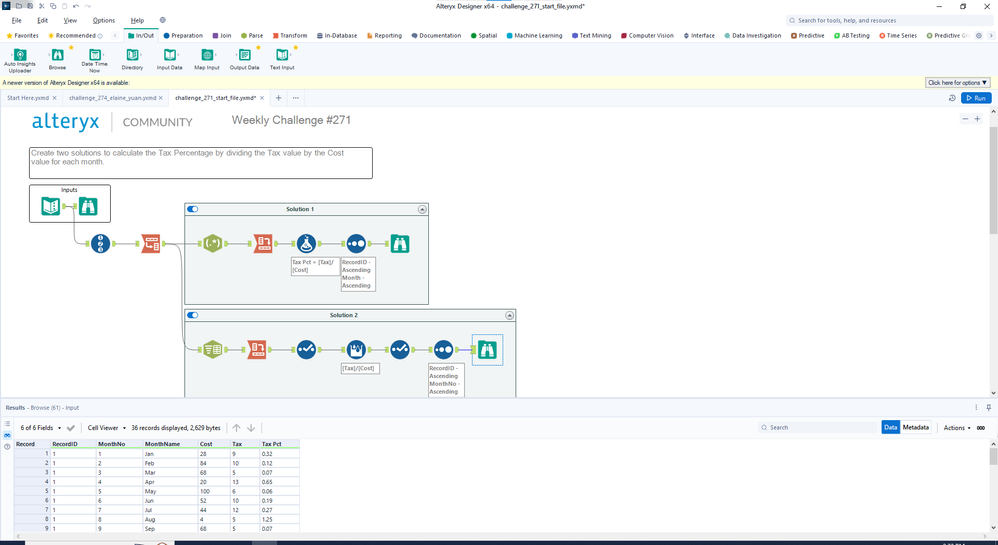Click the Cross Tab tool in Solution 2

[257, 350]
